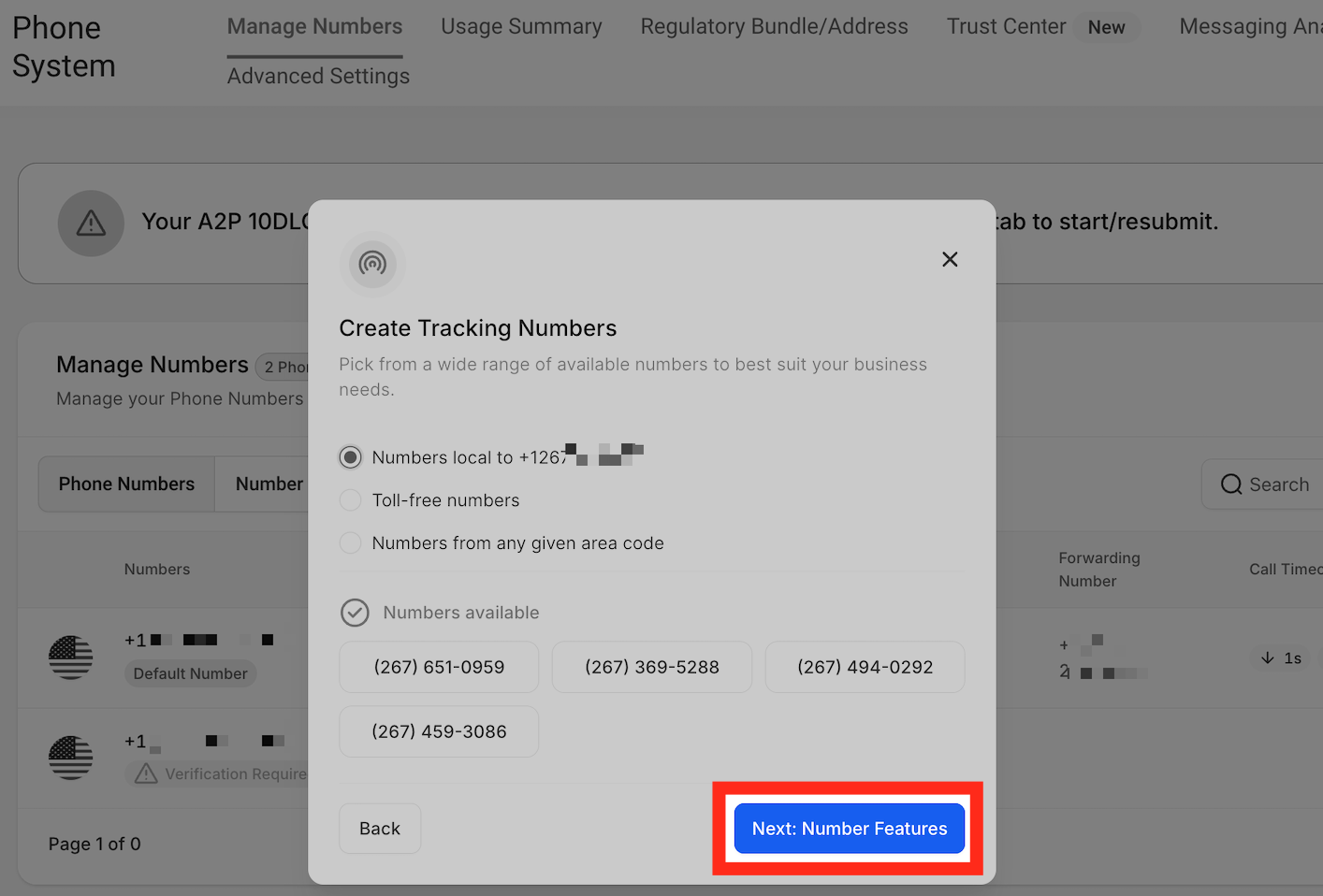This screenshot has height=896, width=1323.
Task: Select the Numbers local to +1267 option
Action: point(350,457)
